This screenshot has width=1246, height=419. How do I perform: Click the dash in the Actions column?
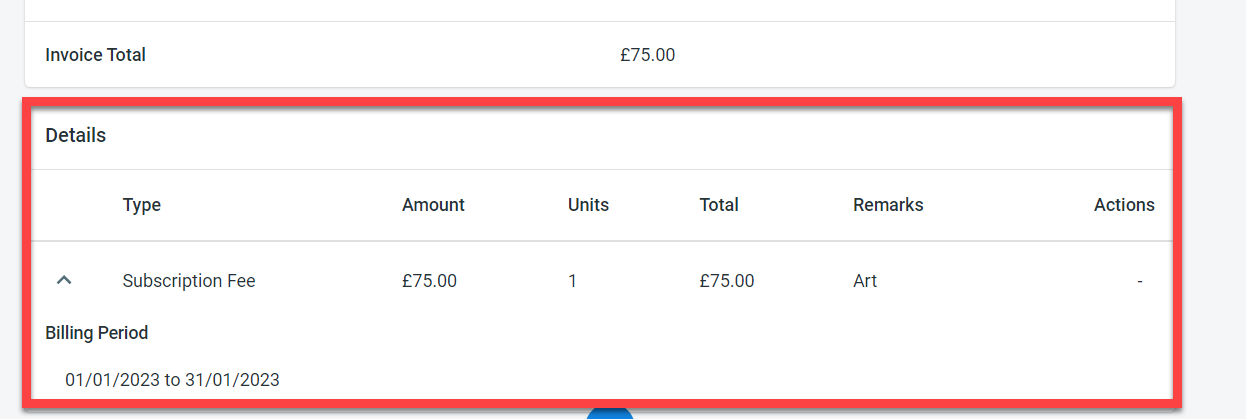coord(1139,282)
